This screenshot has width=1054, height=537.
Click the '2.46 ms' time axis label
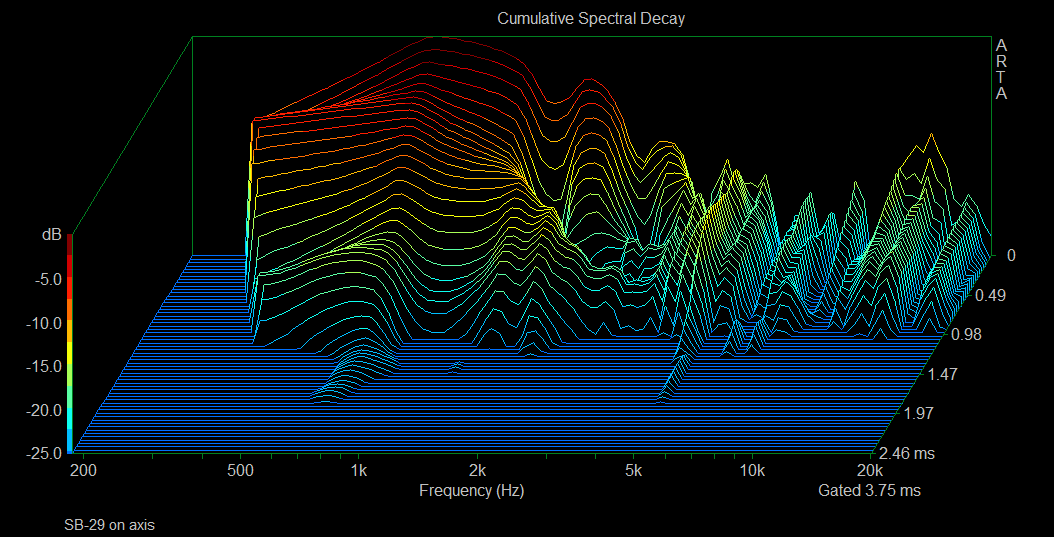907,454
